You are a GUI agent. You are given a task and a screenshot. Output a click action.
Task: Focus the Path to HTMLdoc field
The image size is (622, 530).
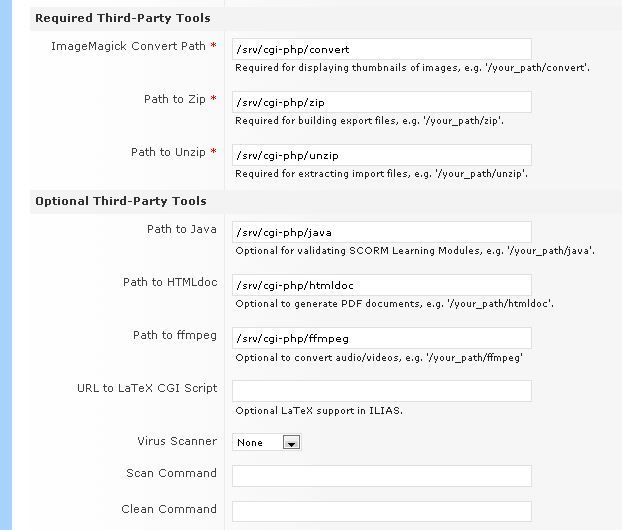pyautogui.click(x=381, y=285)
